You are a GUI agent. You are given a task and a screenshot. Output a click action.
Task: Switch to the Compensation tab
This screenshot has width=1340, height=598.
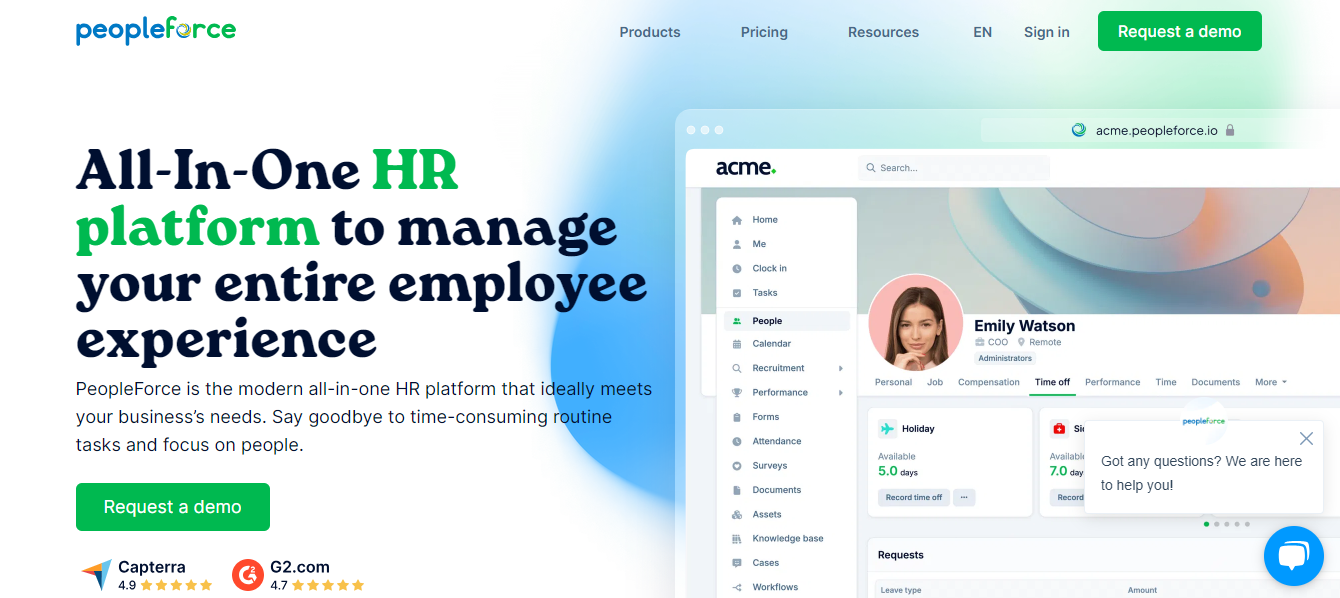pos(989,382)
